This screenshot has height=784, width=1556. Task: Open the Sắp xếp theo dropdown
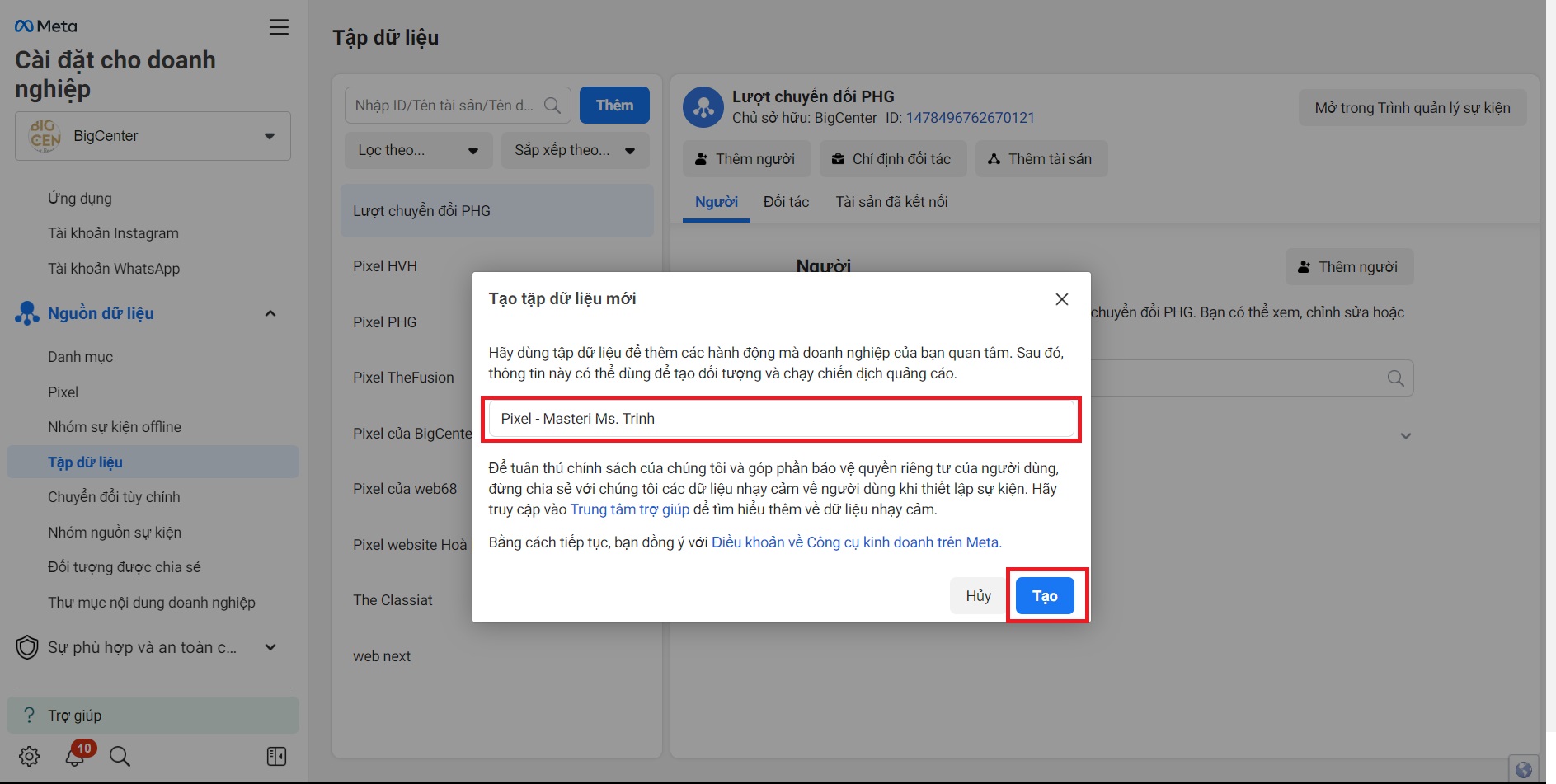tap(575, 150)
